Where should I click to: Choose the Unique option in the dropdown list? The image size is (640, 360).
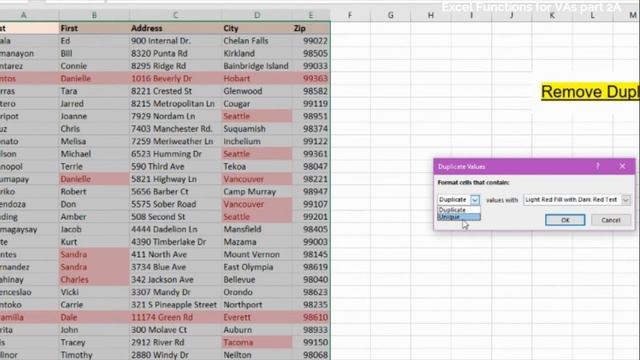pyautogui.click(x=459, y=217)
